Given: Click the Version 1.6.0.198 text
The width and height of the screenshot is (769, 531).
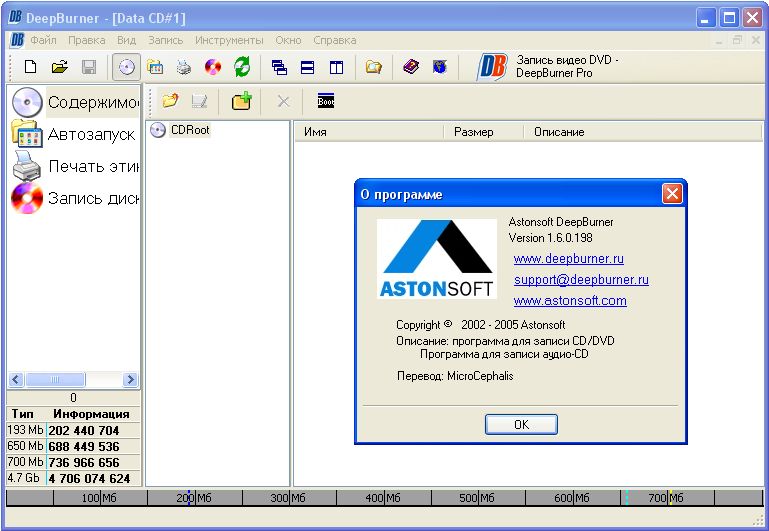Looking at the screenshot, I should (550, 238).
